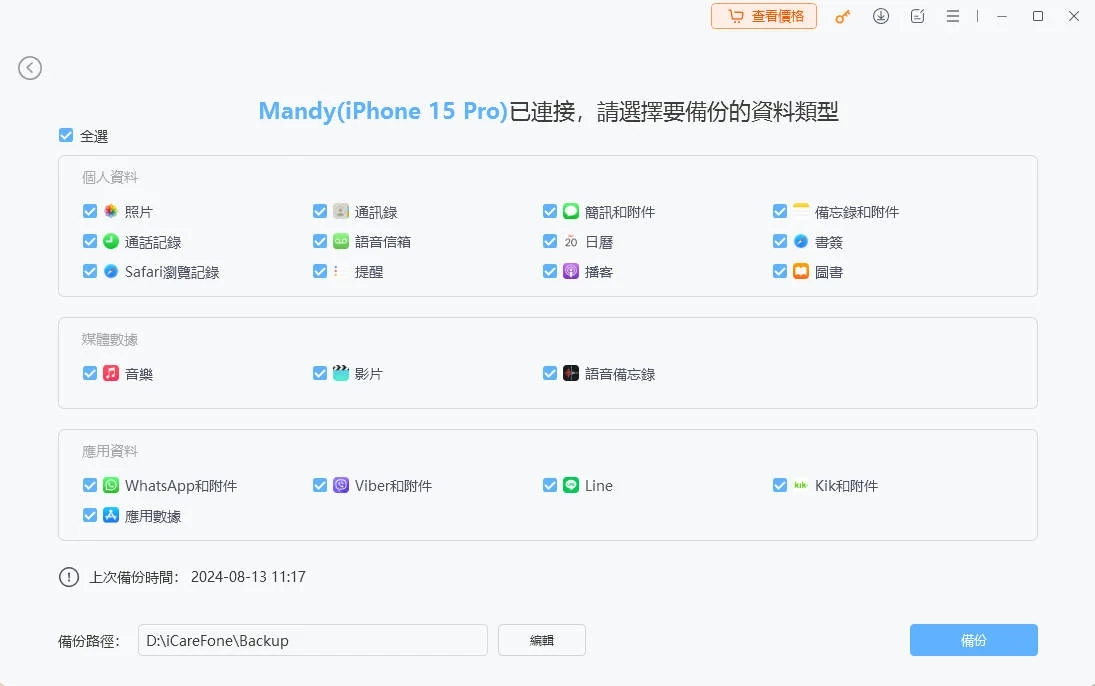The height and width of the screenshot is (686, 1095).
Task: Go back using the circular arrow icon
Action: (x=30, y=68)
